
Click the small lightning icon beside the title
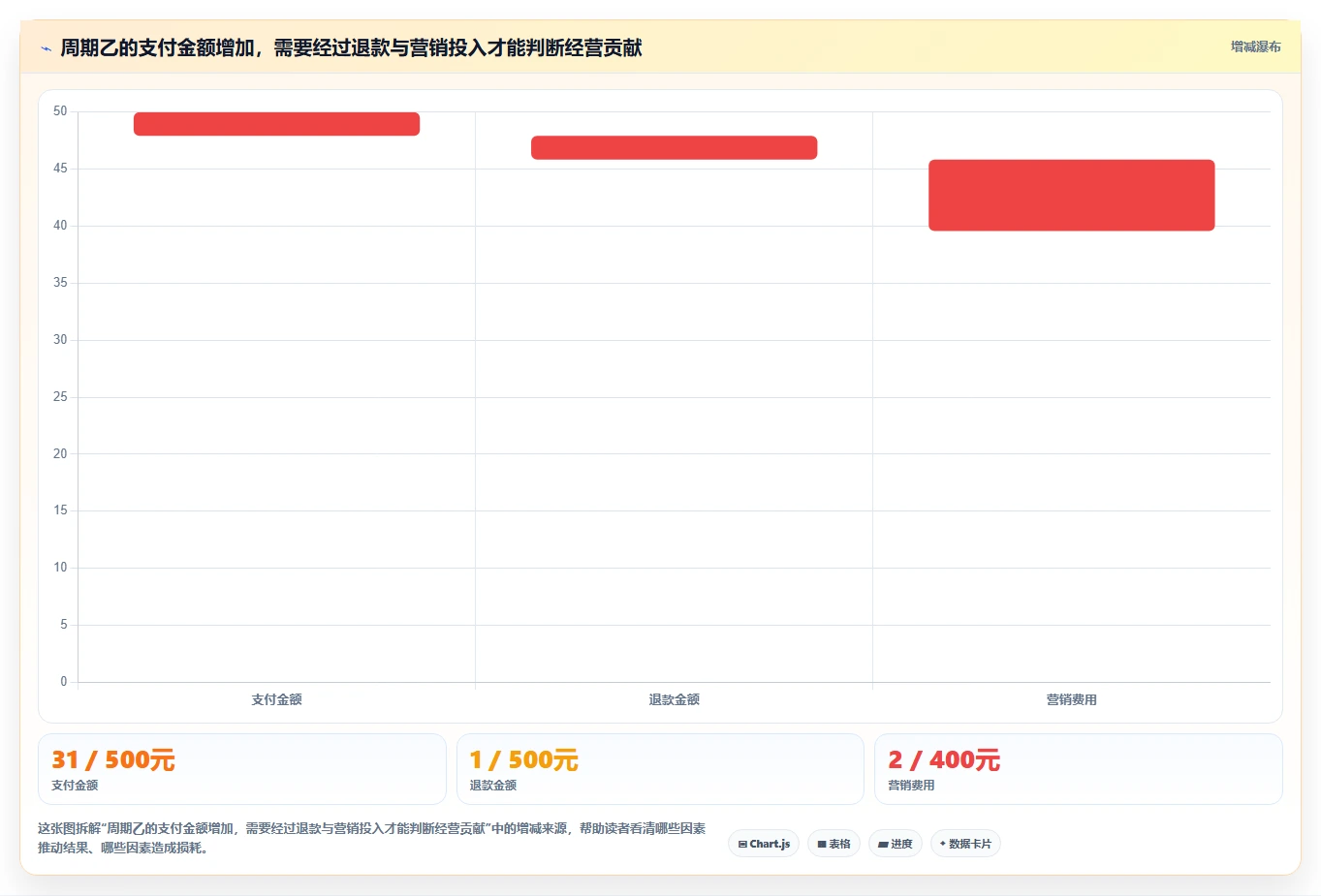[46, 48]
